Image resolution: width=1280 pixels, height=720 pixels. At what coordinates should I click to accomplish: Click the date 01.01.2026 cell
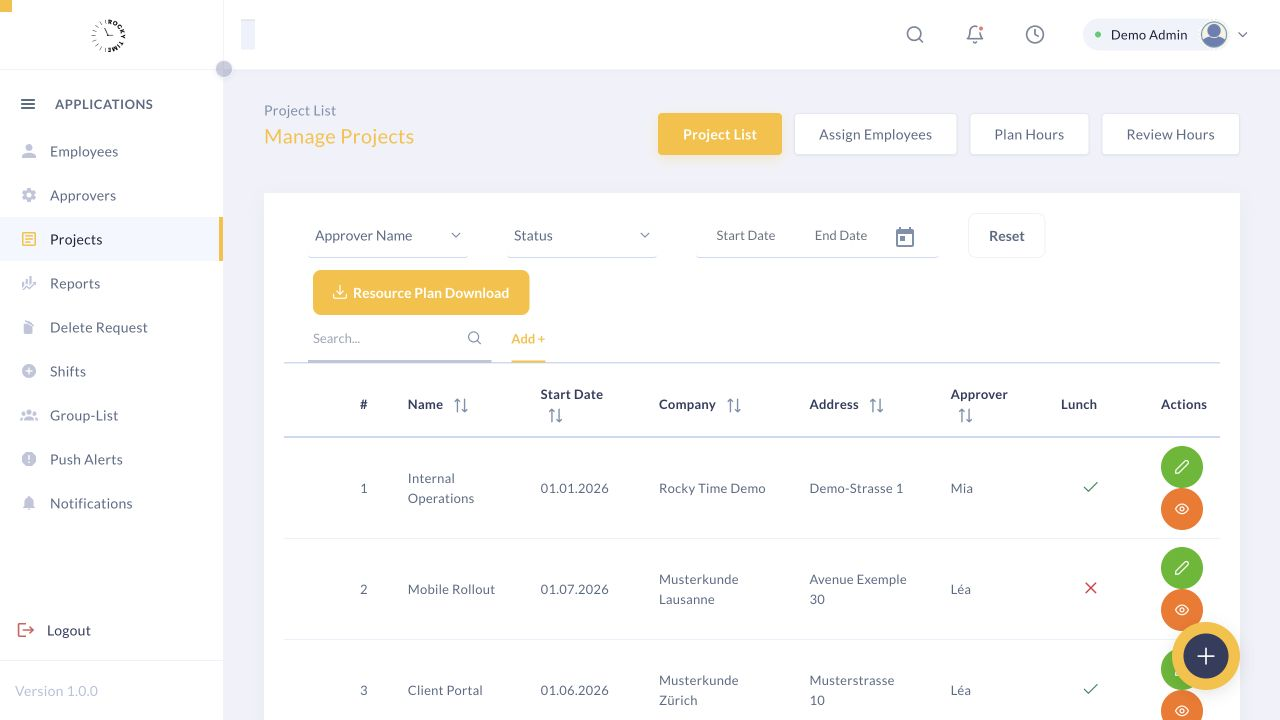click(575, 488)
